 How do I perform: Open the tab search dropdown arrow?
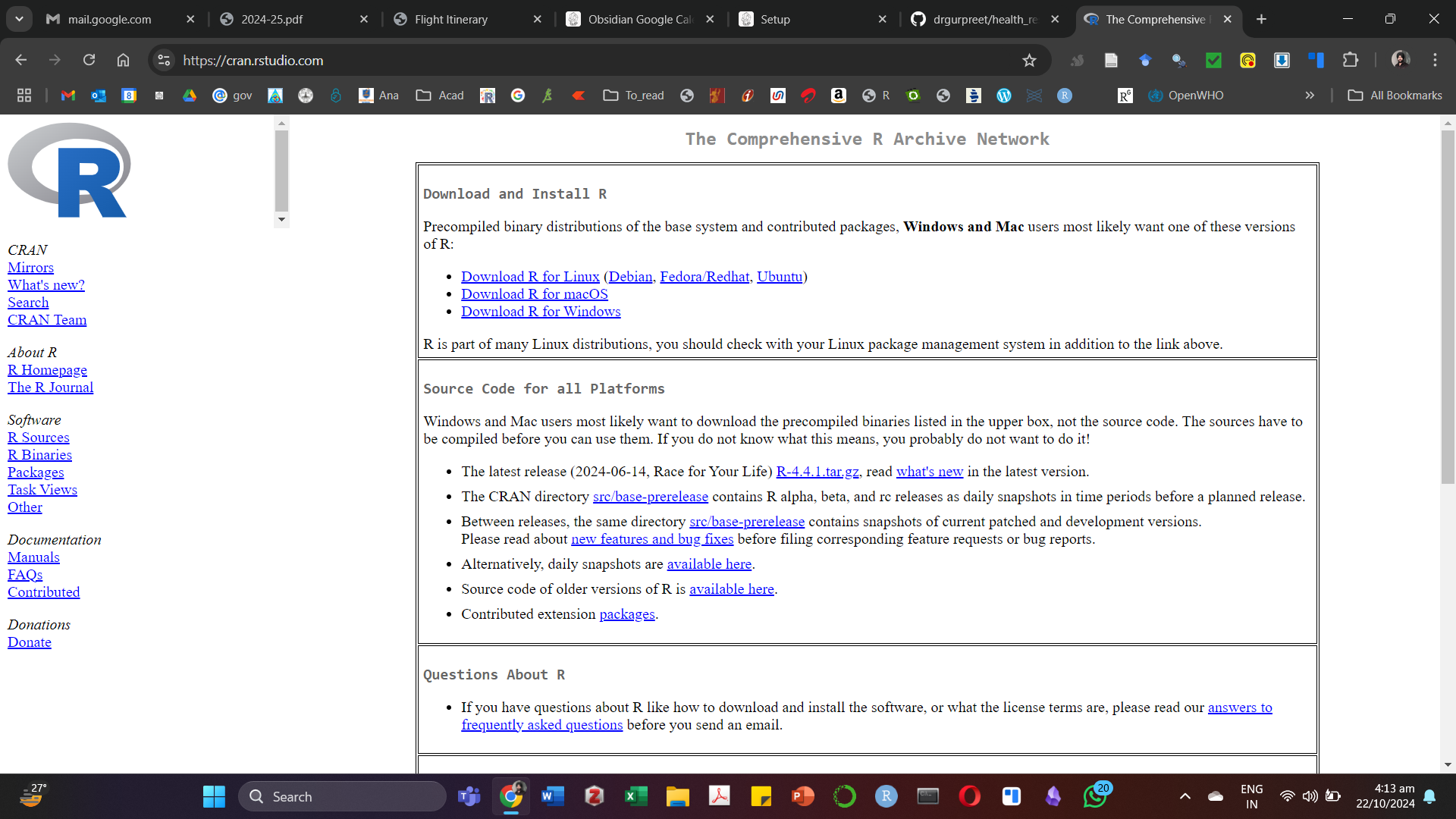19,19
